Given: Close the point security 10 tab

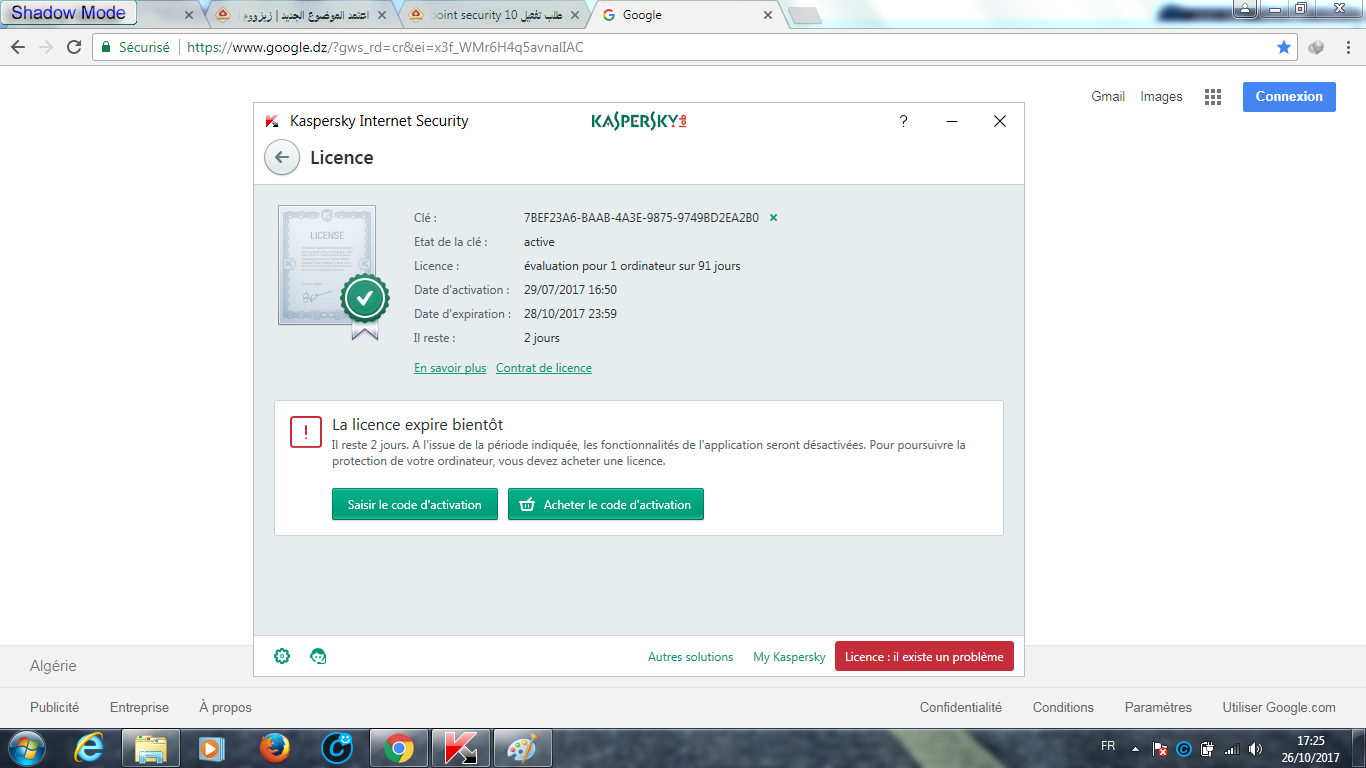Looking at the screenshot, I should pos(573,15).
